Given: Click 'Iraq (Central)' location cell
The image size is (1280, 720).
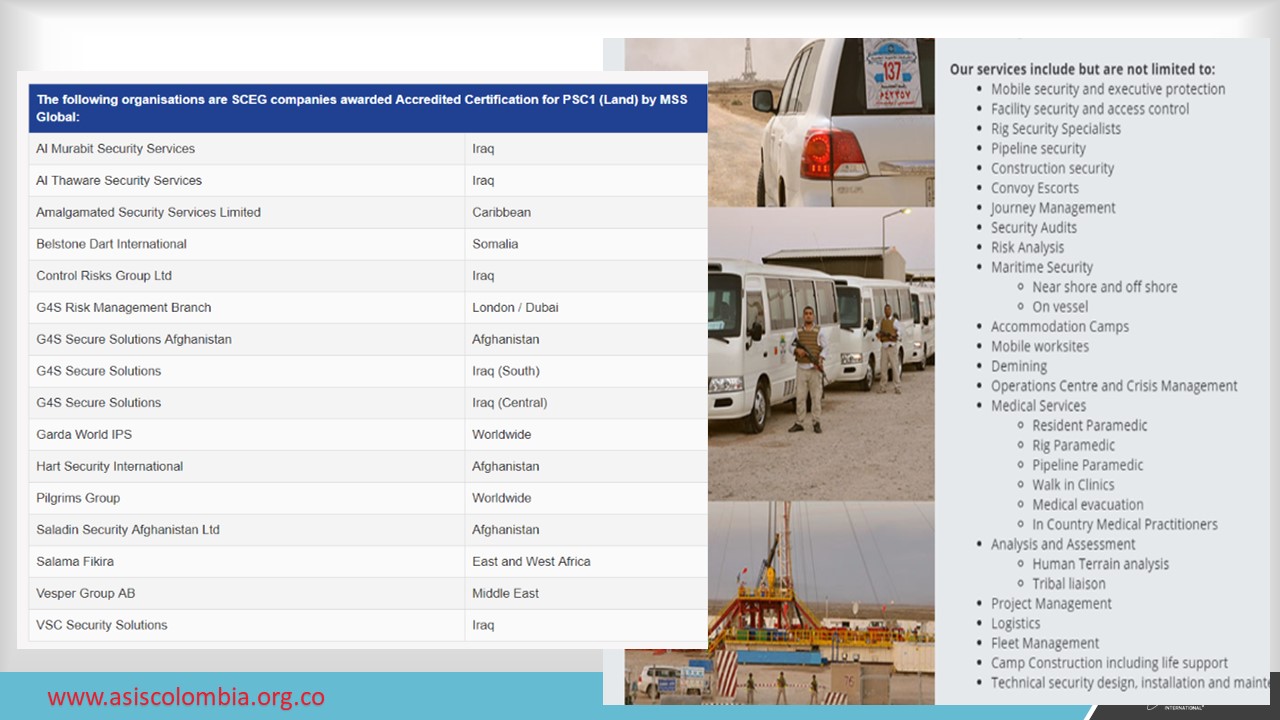Looking at the screenshot, I should pos(586,403).
